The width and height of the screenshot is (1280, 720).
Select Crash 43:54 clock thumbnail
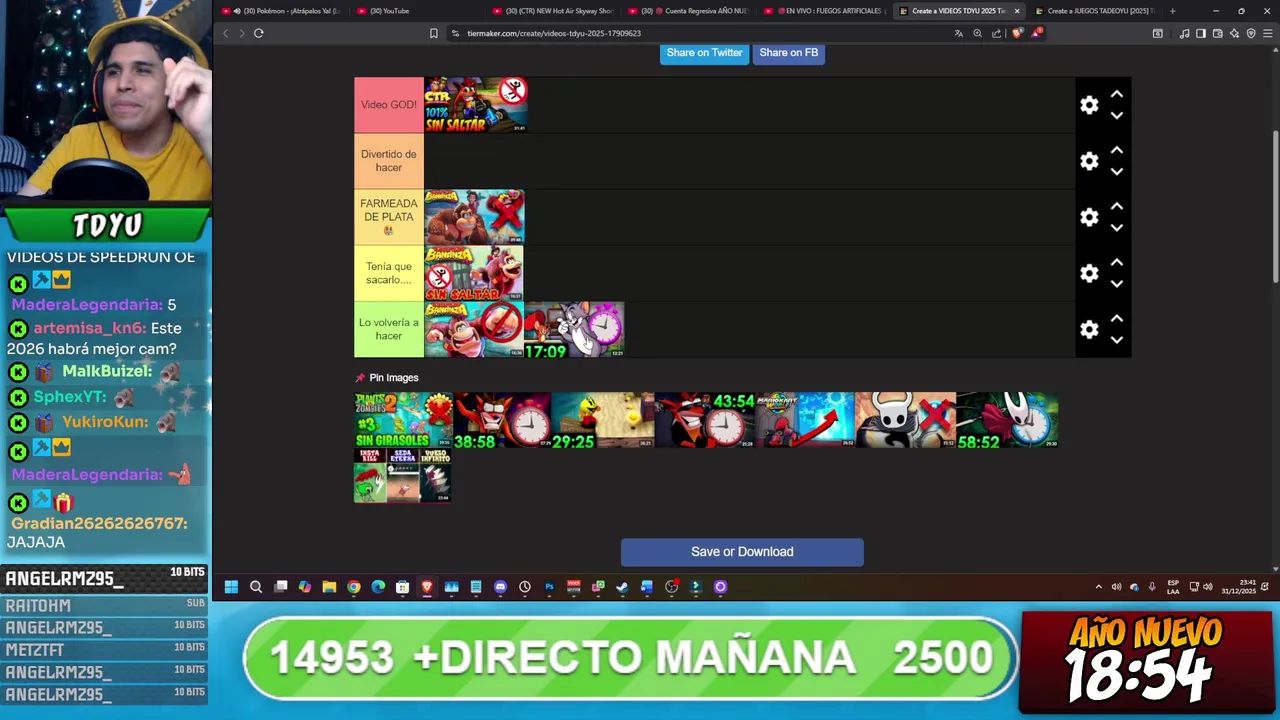point(705,420)
